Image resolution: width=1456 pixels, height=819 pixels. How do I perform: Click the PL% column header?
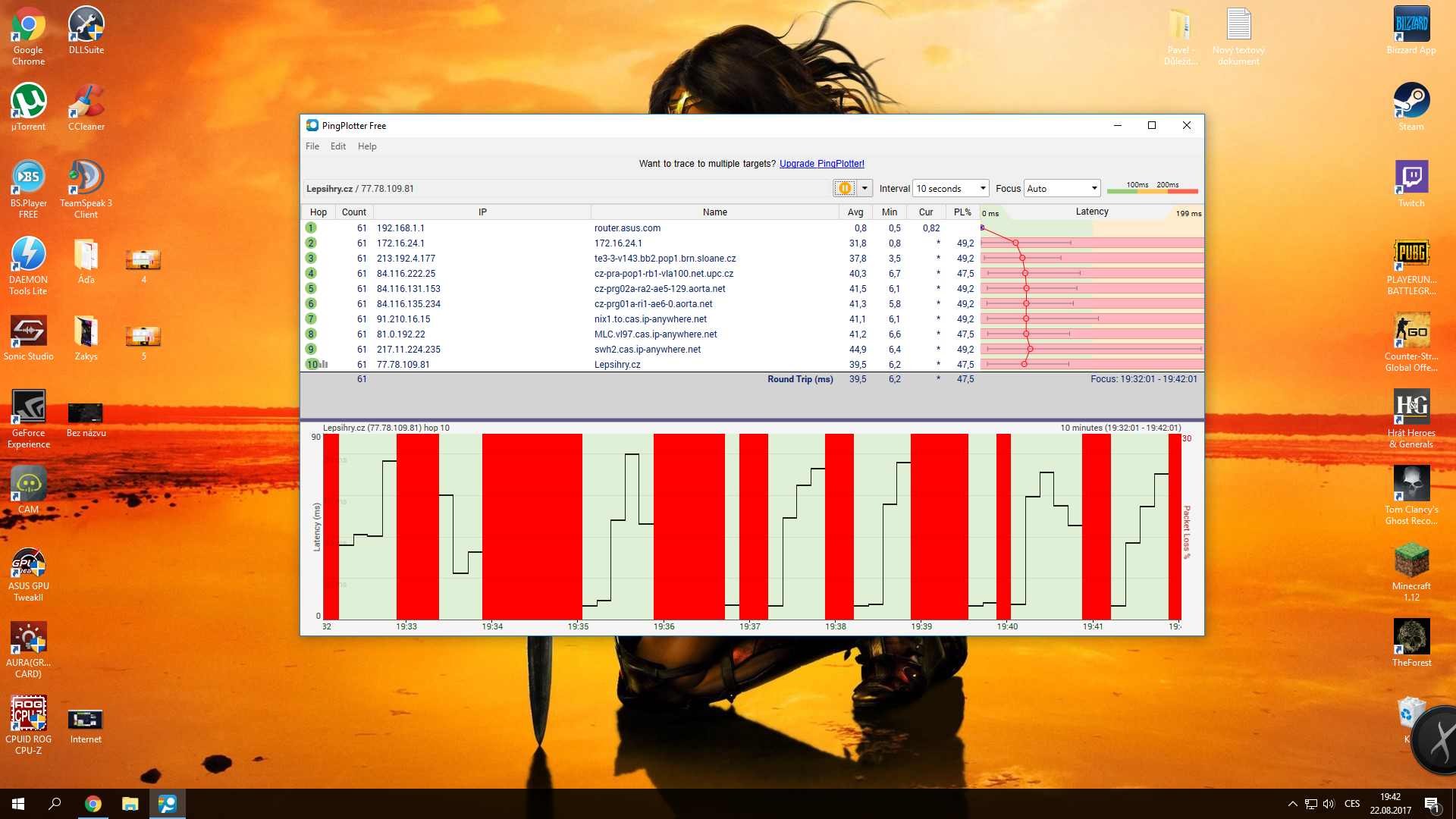(x=962, y=212)
